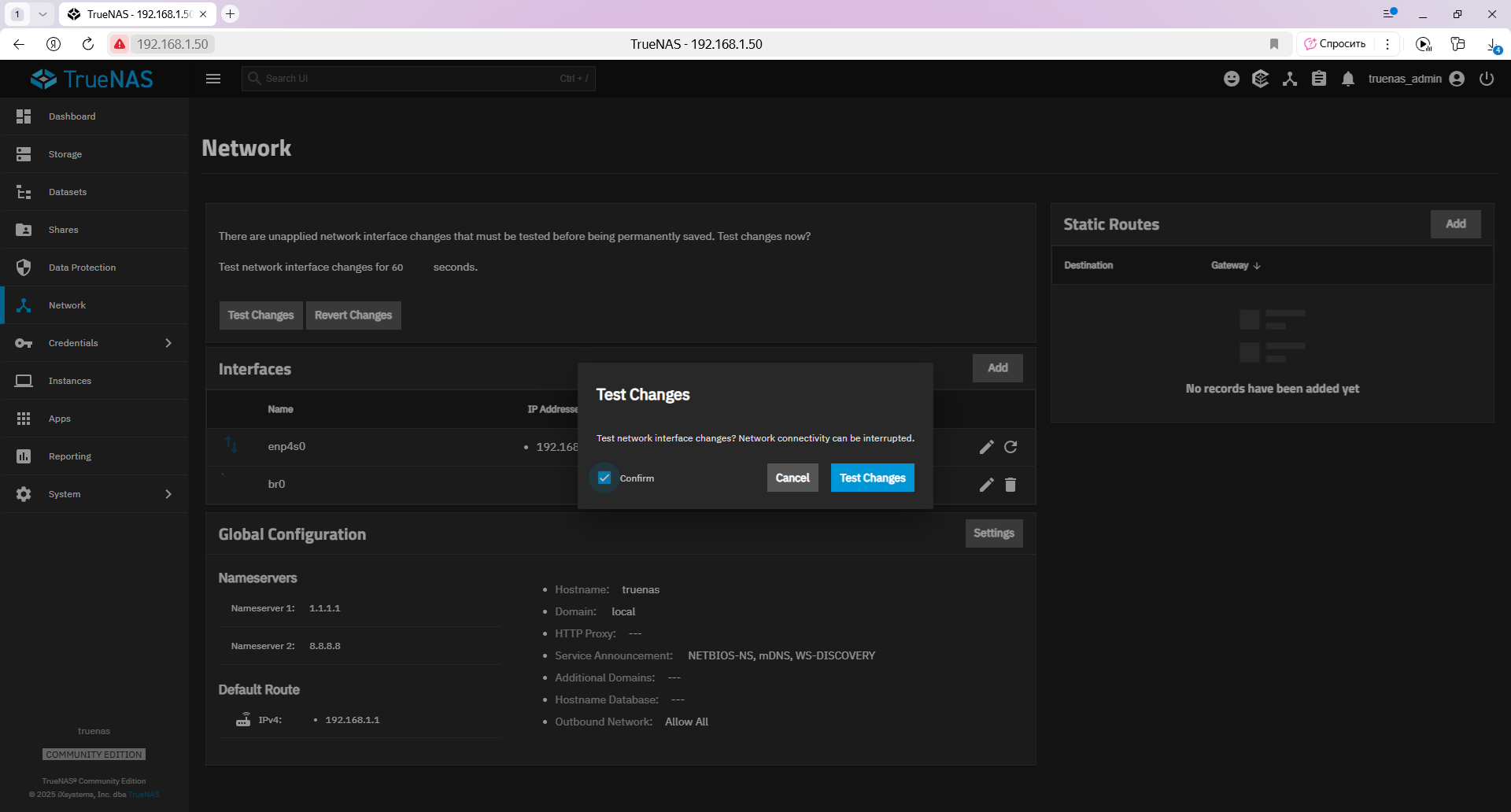Image resolution: width=1511 pixels, height=812 pixels.
Task: Cancel the Test Changes dialog
Action: 792,478
